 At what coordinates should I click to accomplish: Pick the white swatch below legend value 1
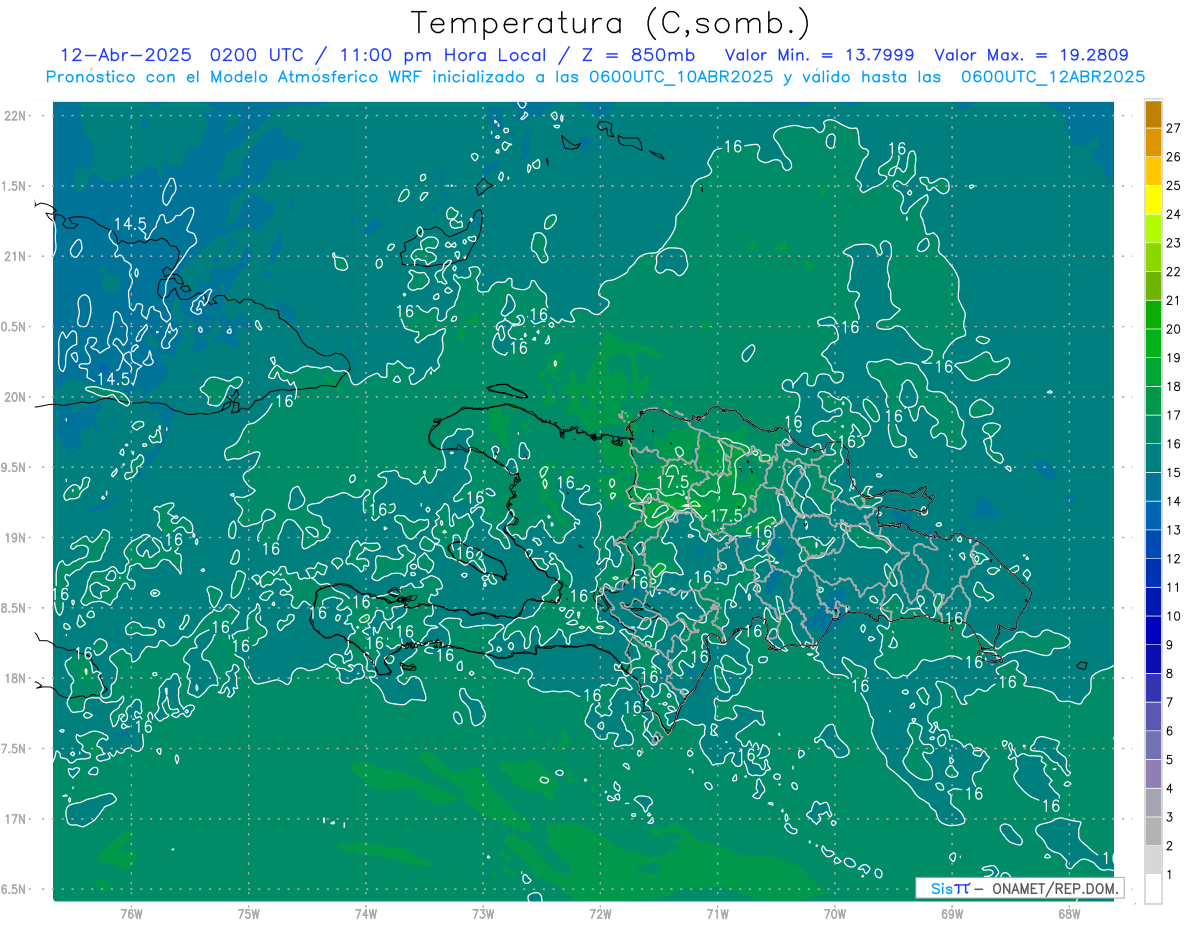tap(1153, 889)
